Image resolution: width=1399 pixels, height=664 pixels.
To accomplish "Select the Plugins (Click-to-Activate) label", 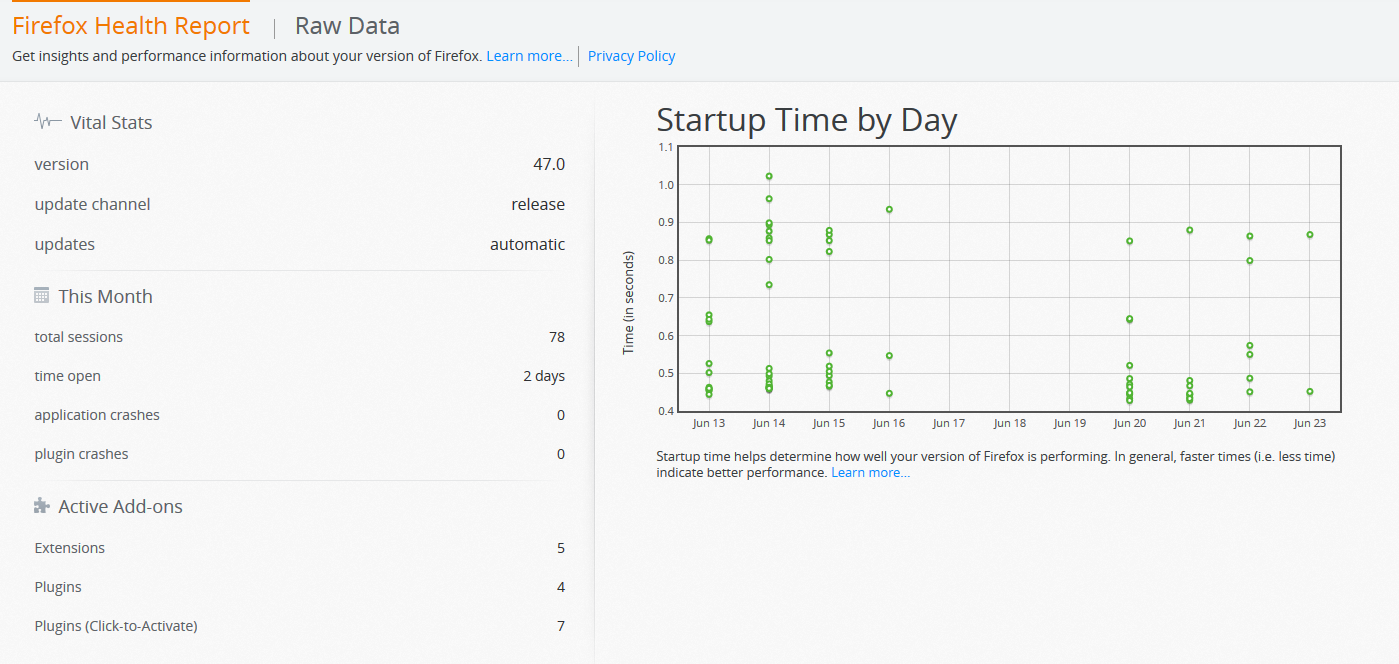I will [x=116, y=626].
